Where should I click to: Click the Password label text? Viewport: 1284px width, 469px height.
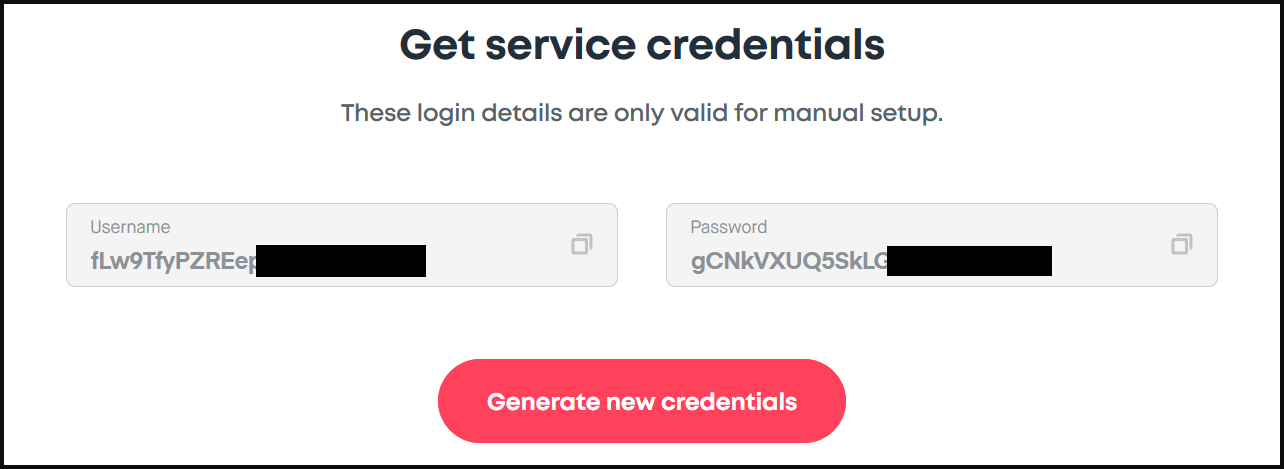(729, 227)
